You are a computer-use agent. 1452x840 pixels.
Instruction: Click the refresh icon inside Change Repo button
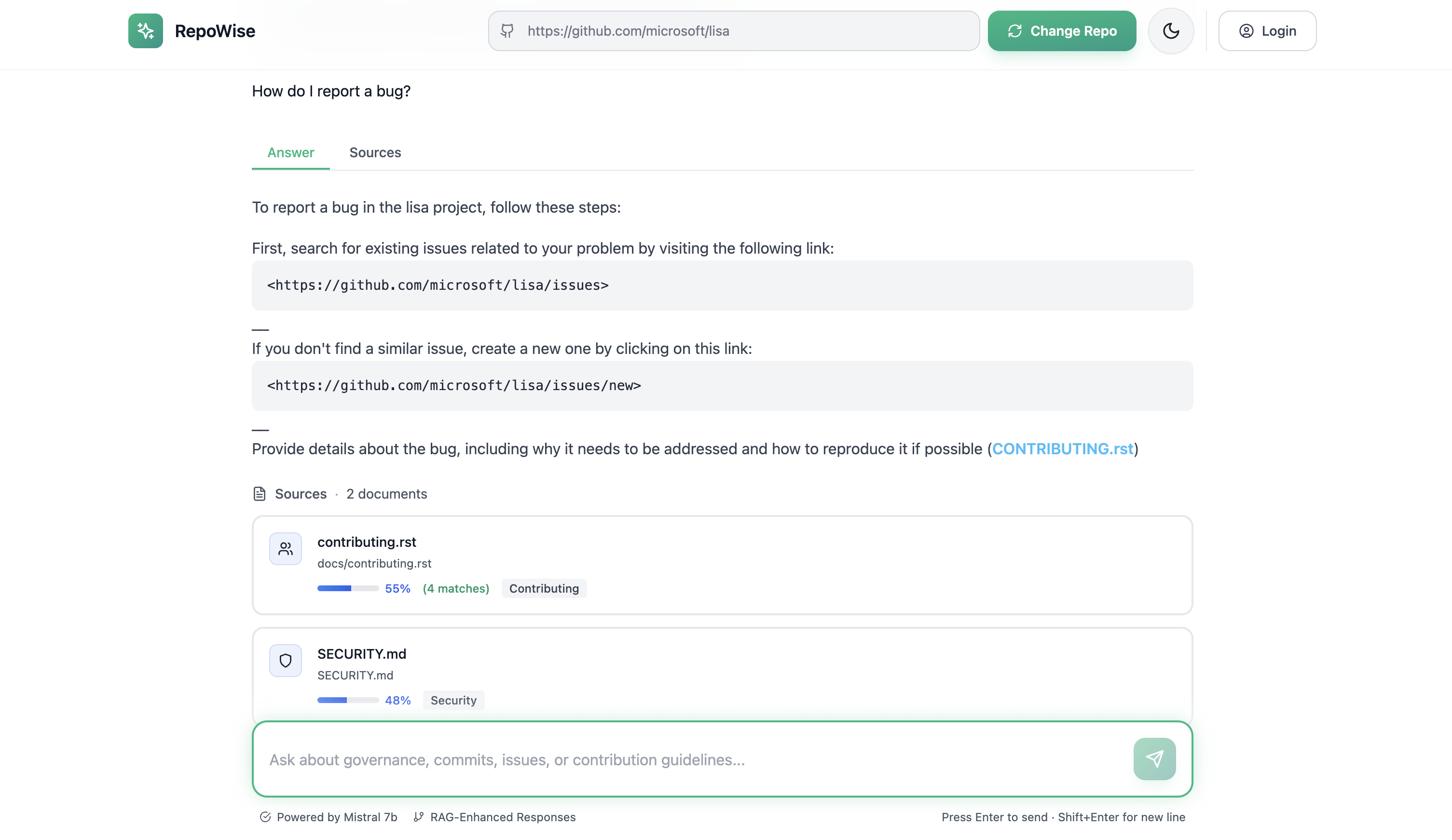(1015, 30)
